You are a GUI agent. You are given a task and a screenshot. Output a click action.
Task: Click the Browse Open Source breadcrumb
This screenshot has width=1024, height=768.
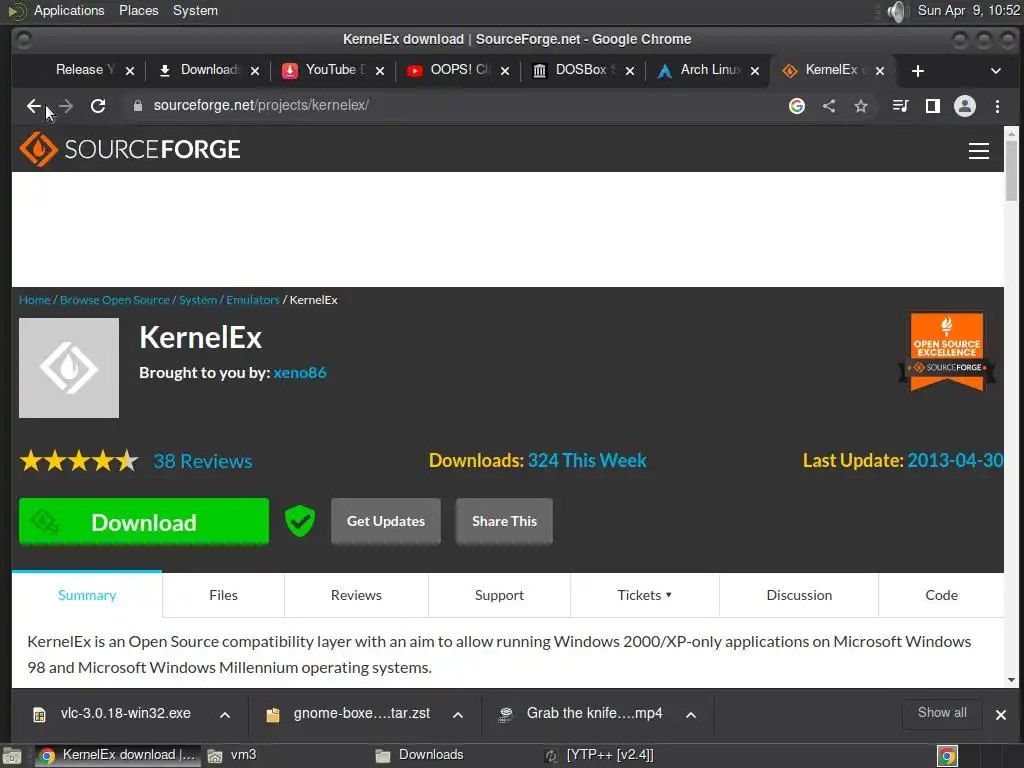[x=114, y=300]
